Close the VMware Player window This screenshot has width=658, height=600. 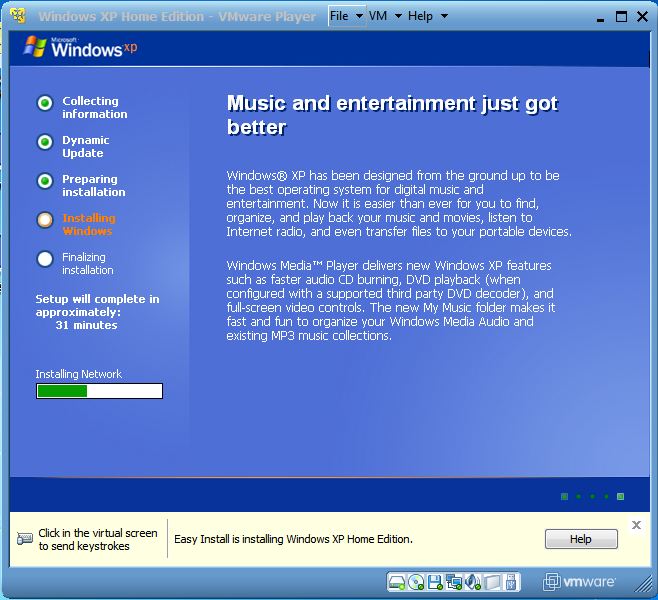click(642, 16)
